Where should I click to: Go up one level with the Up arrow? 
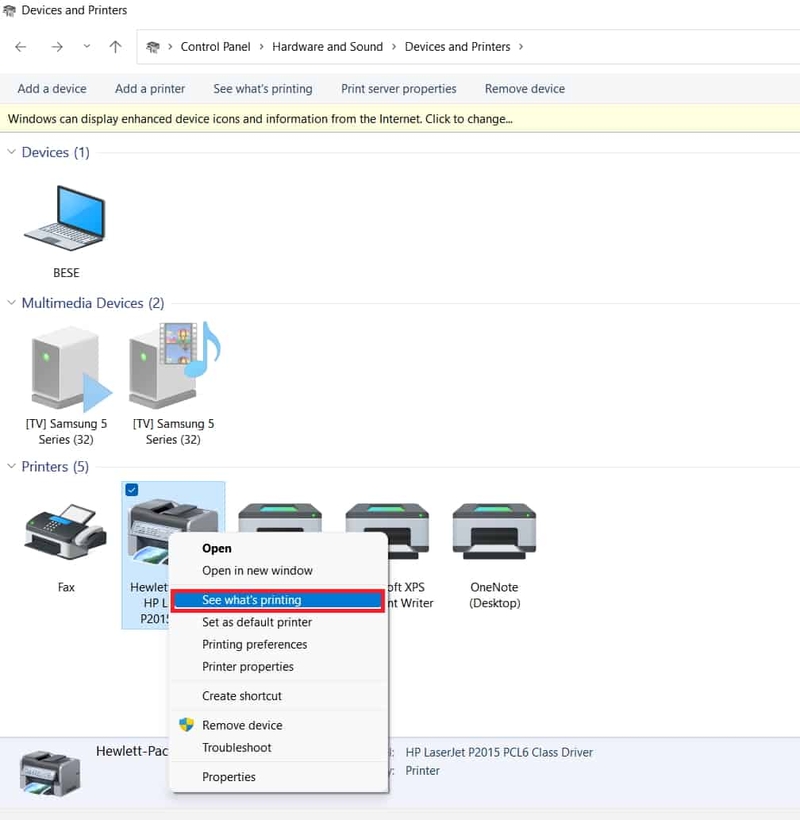(x=116, y=47)
